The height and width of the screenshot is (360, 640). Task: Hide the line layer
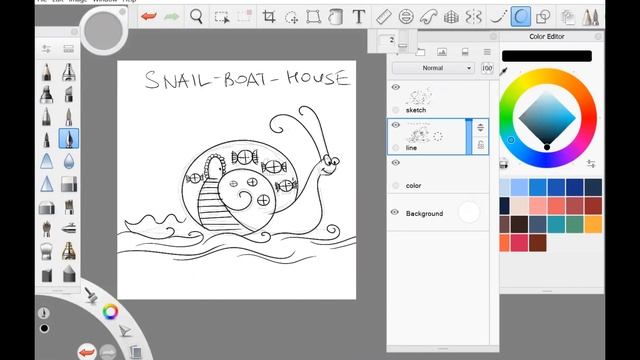pyautogui.click(x=396, y=125)
